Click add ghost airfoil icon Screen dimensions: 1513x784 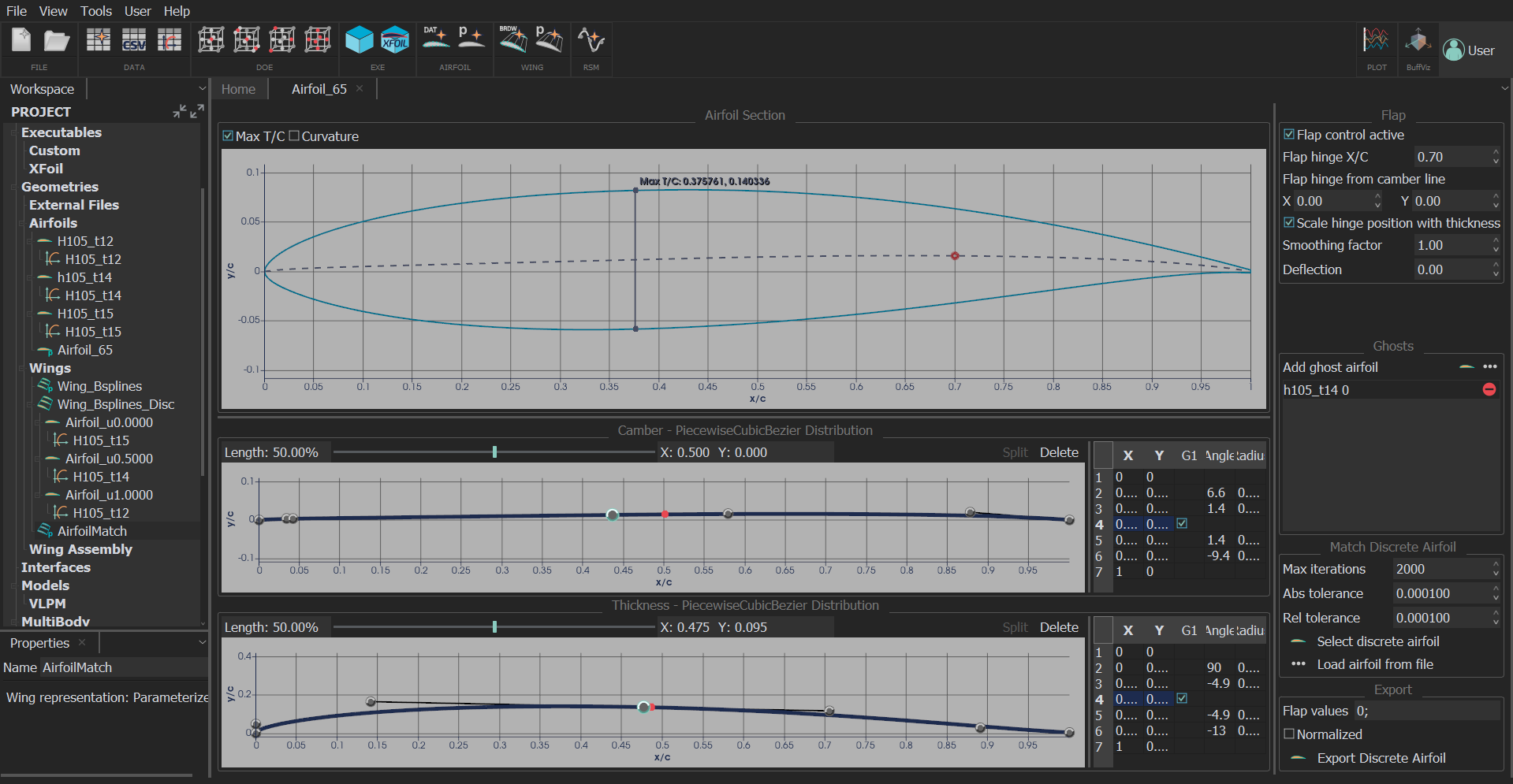tap(1466, 367)
